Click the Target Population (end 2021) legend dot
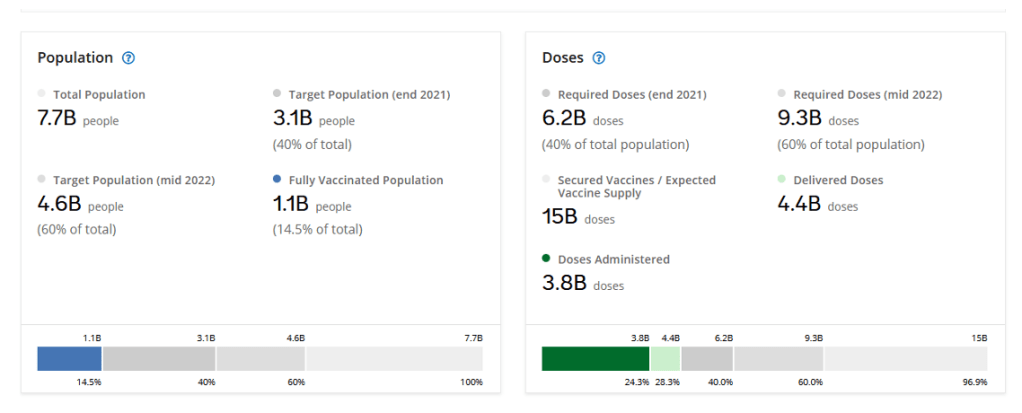The height and width of the screenshot is (413, 1022). (x=277, y=93)
